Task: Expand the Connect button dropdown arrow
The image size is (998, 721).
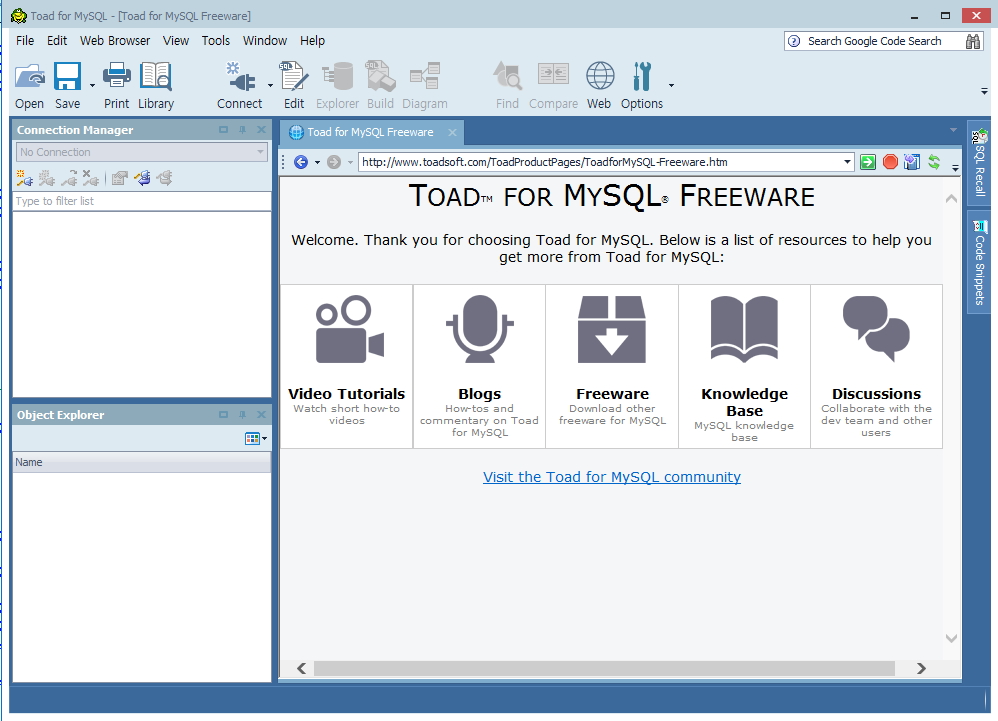Action: [x=270, y=85]
